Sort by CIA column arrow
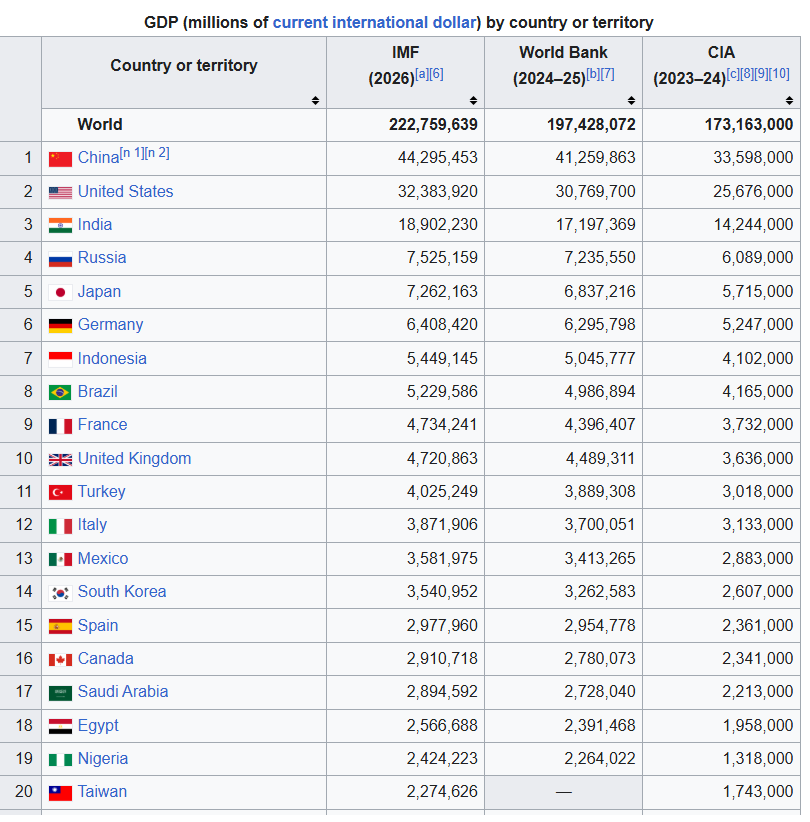Screen dimensions: 810x822 coord(789,100)
